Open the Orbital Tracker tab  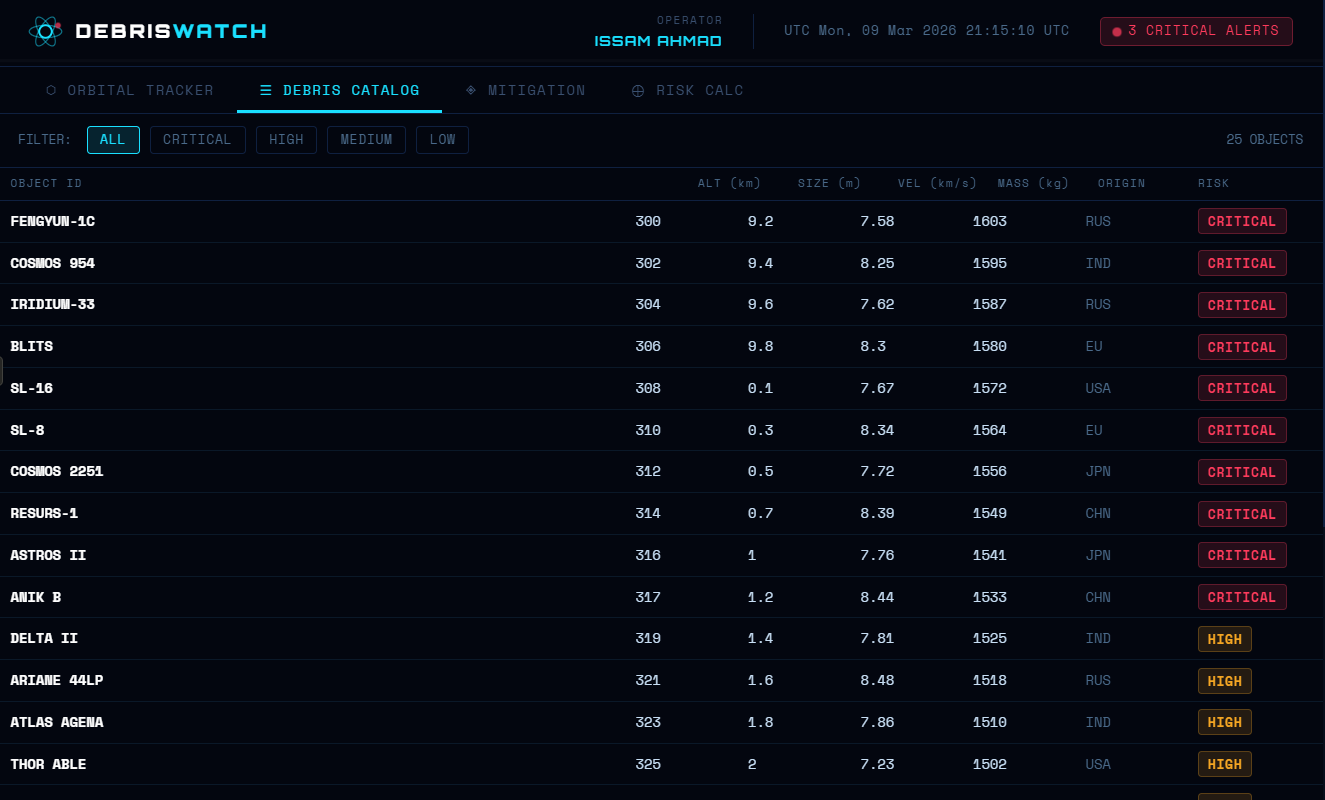pos(130,90)
